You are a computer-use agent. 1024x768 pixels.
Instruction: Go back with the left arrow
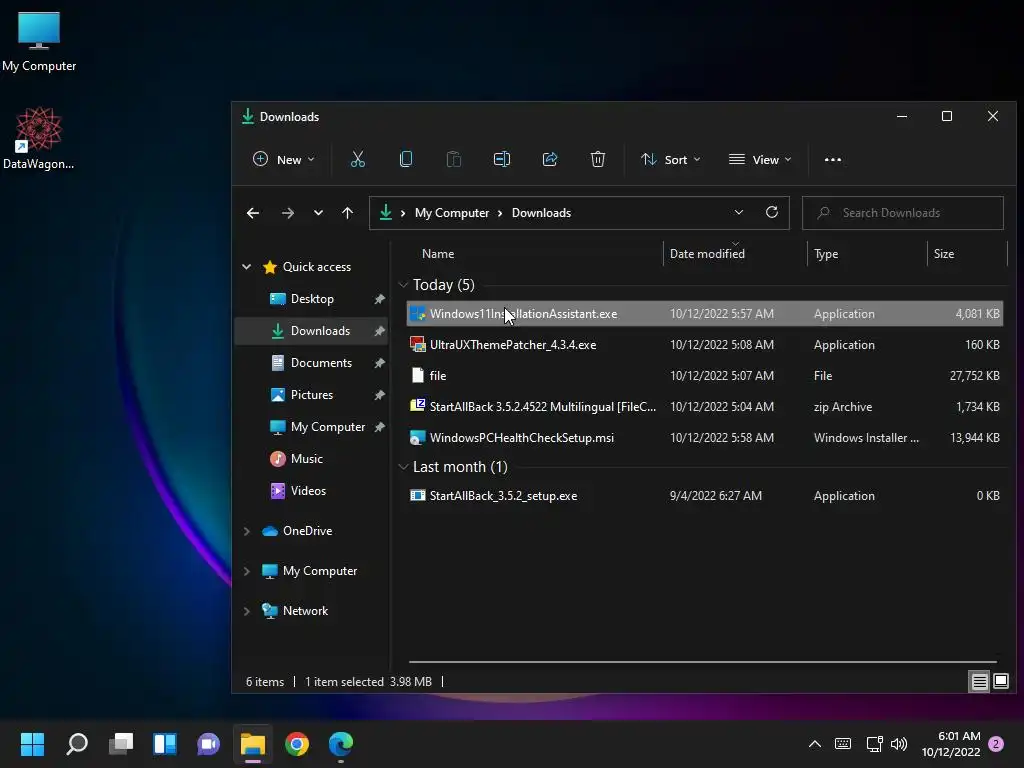coord(253,213)
